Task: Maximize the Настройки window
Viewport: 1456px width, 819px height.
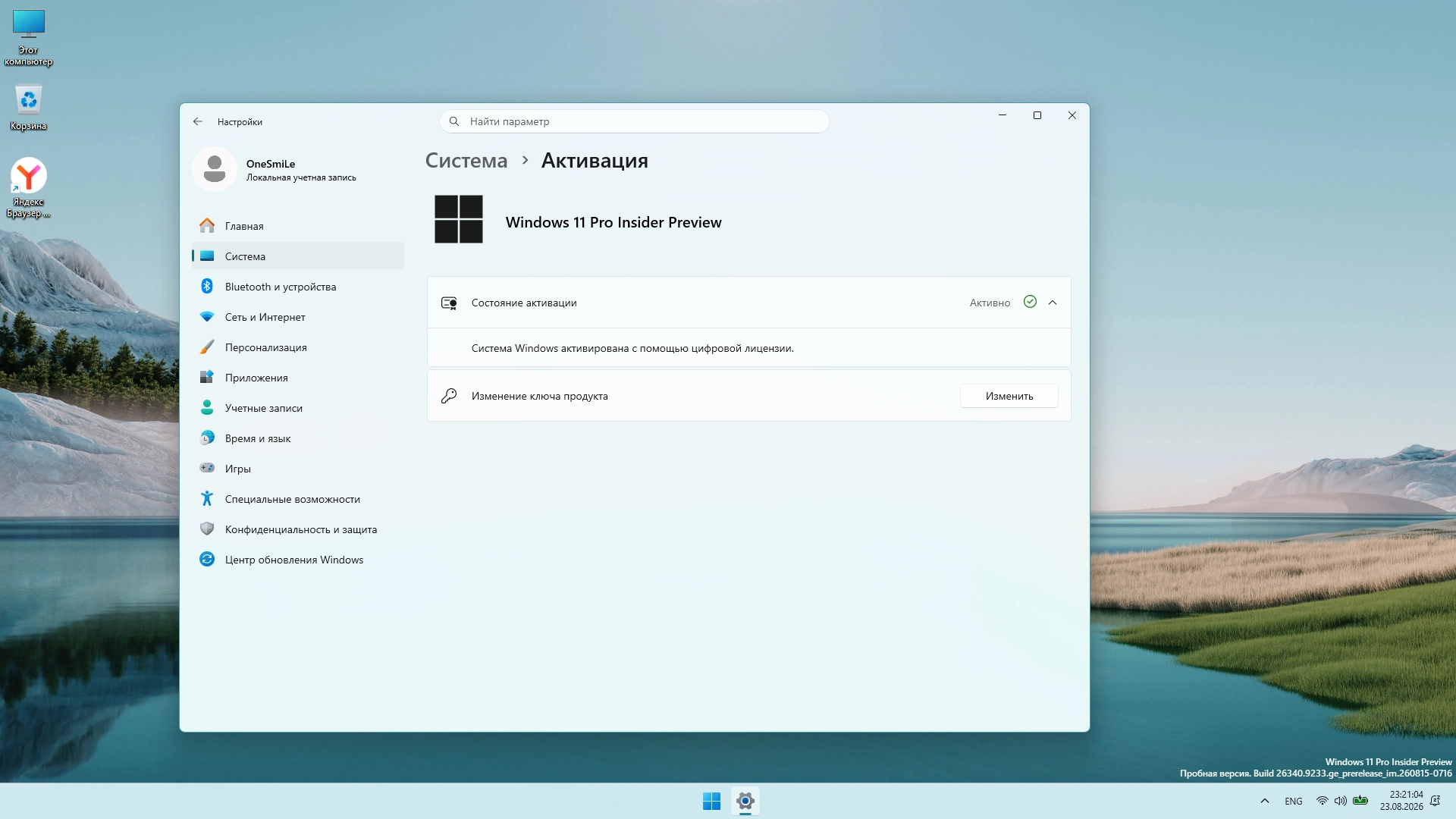Action: click(1037, 115)
